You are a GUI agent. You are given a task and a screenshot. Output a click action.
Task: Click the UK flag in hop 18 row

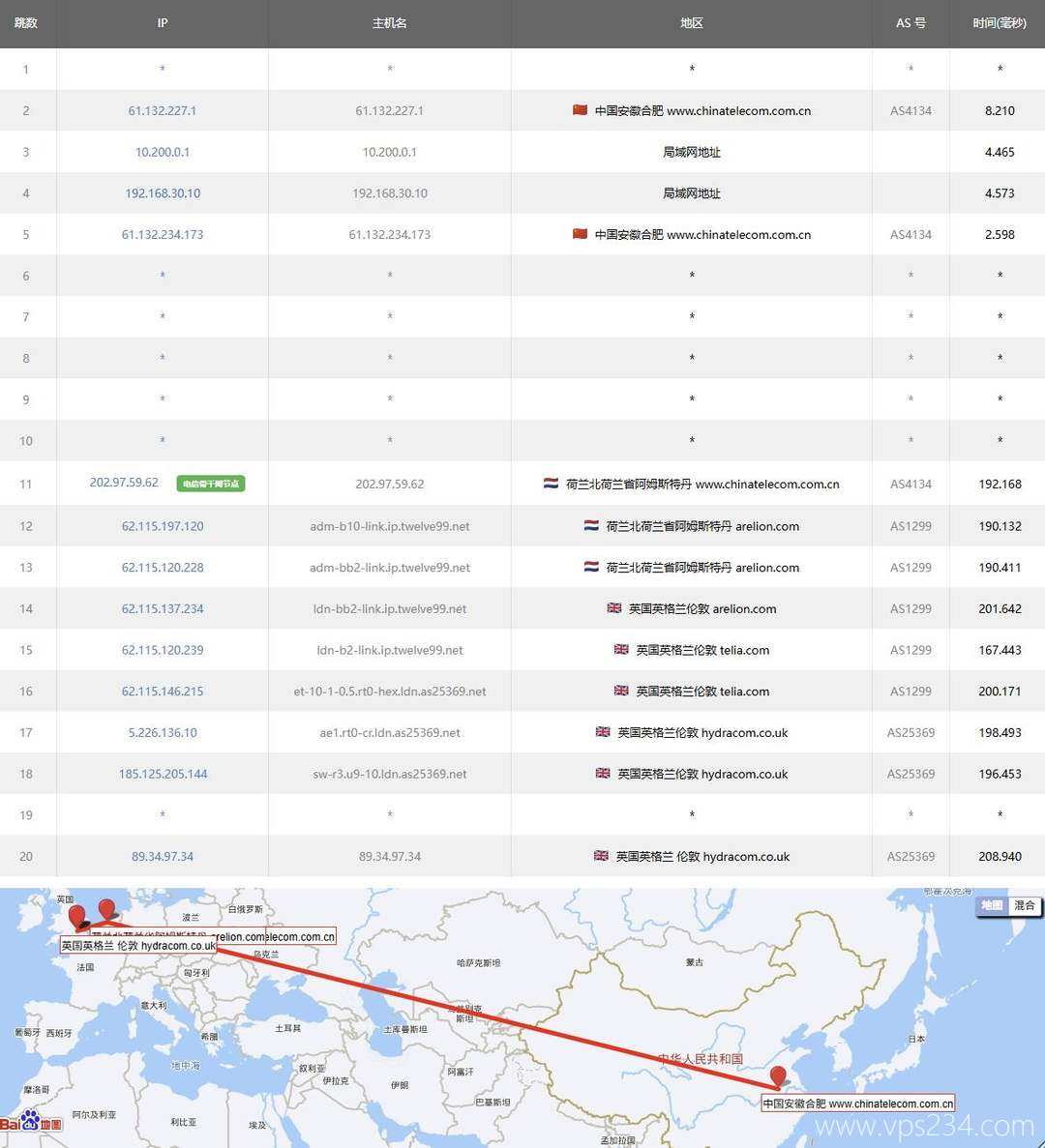click(x=603, y=773)
